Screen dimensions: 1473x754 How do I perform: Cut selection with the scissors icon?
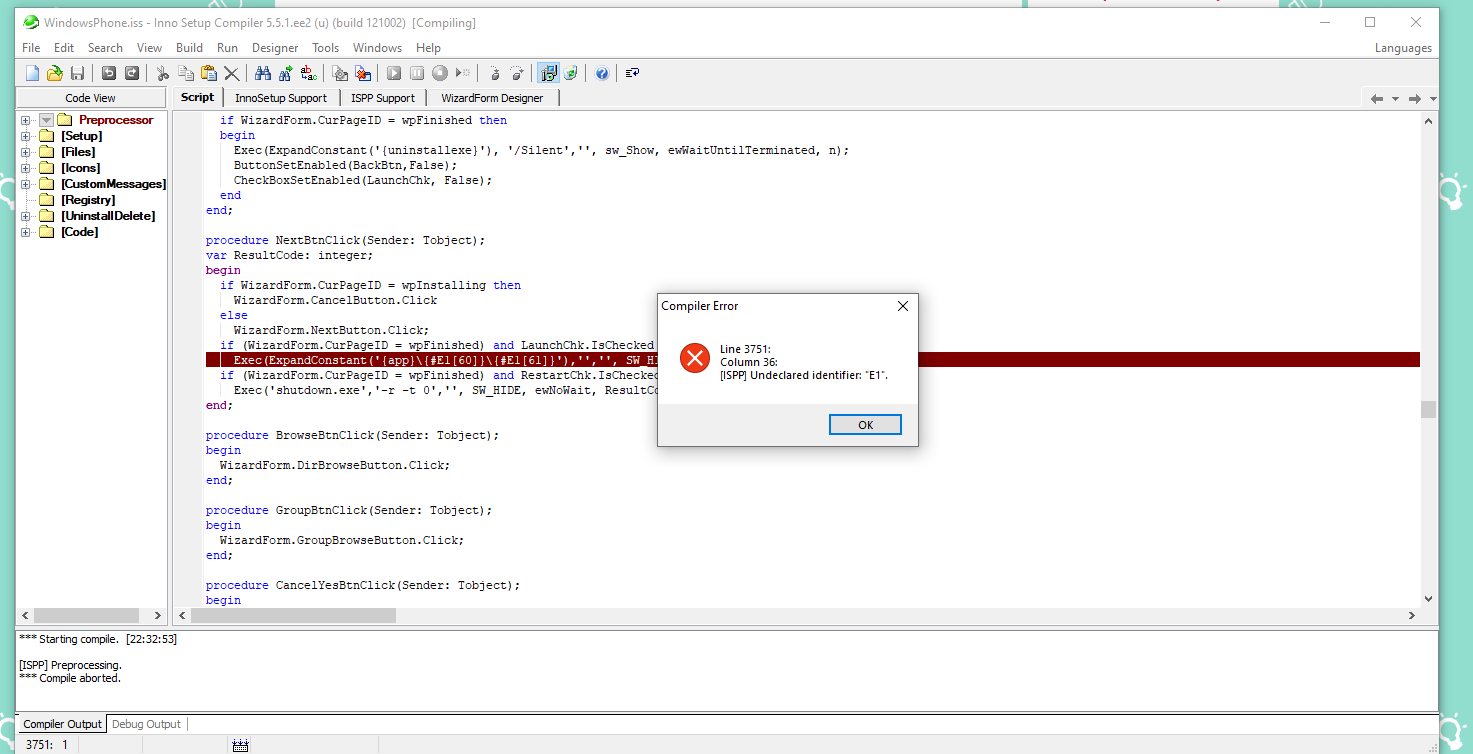coord(163,73)
